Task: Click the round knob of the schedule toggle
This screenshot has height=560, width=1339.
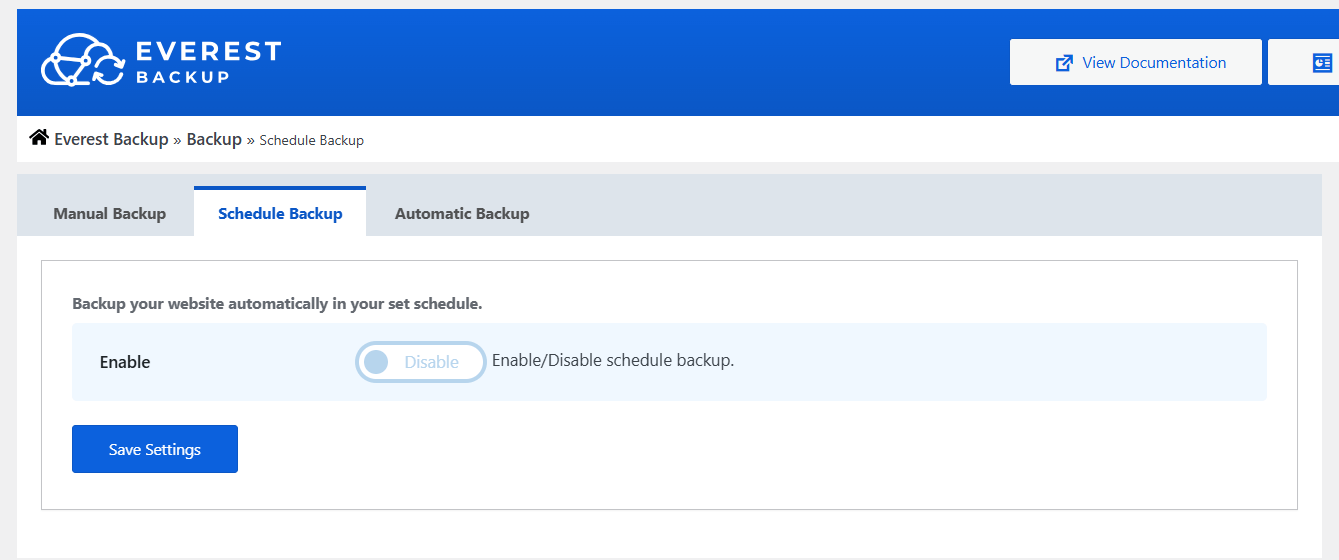Action: 376,362
